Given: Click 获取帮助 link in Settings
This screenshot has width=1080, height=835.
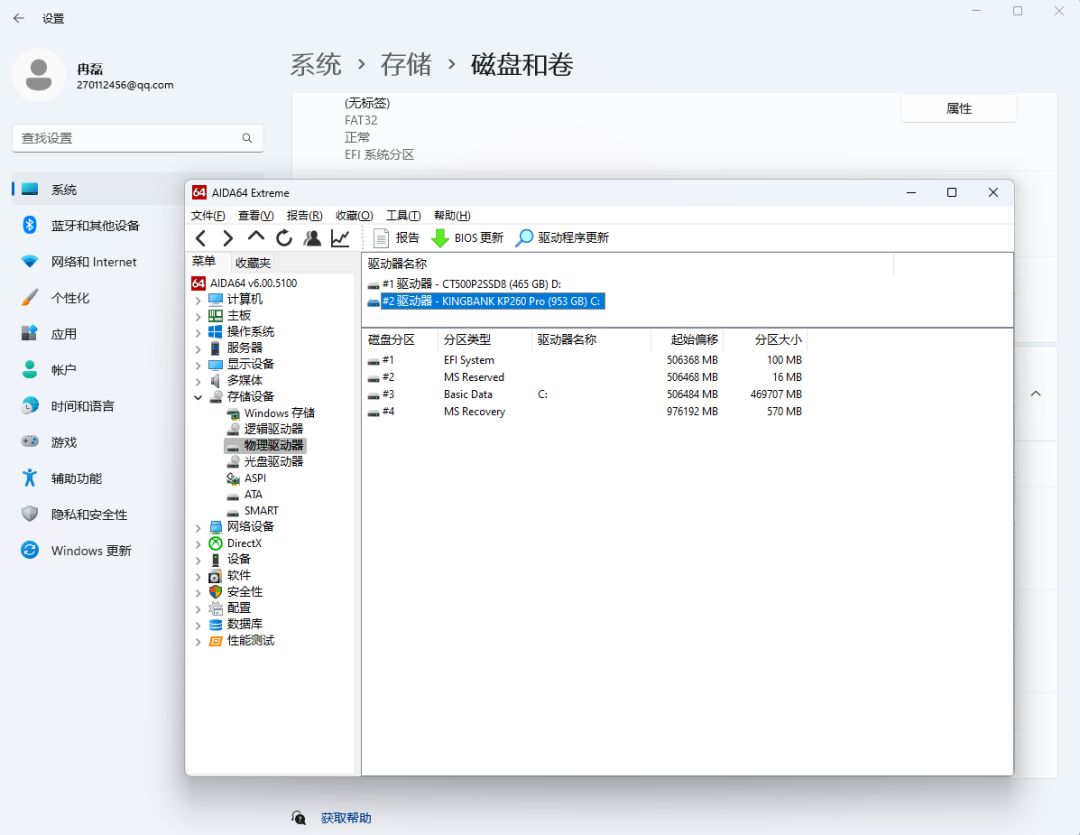Looking at the screenshot, I should click(x=346, y=818).
